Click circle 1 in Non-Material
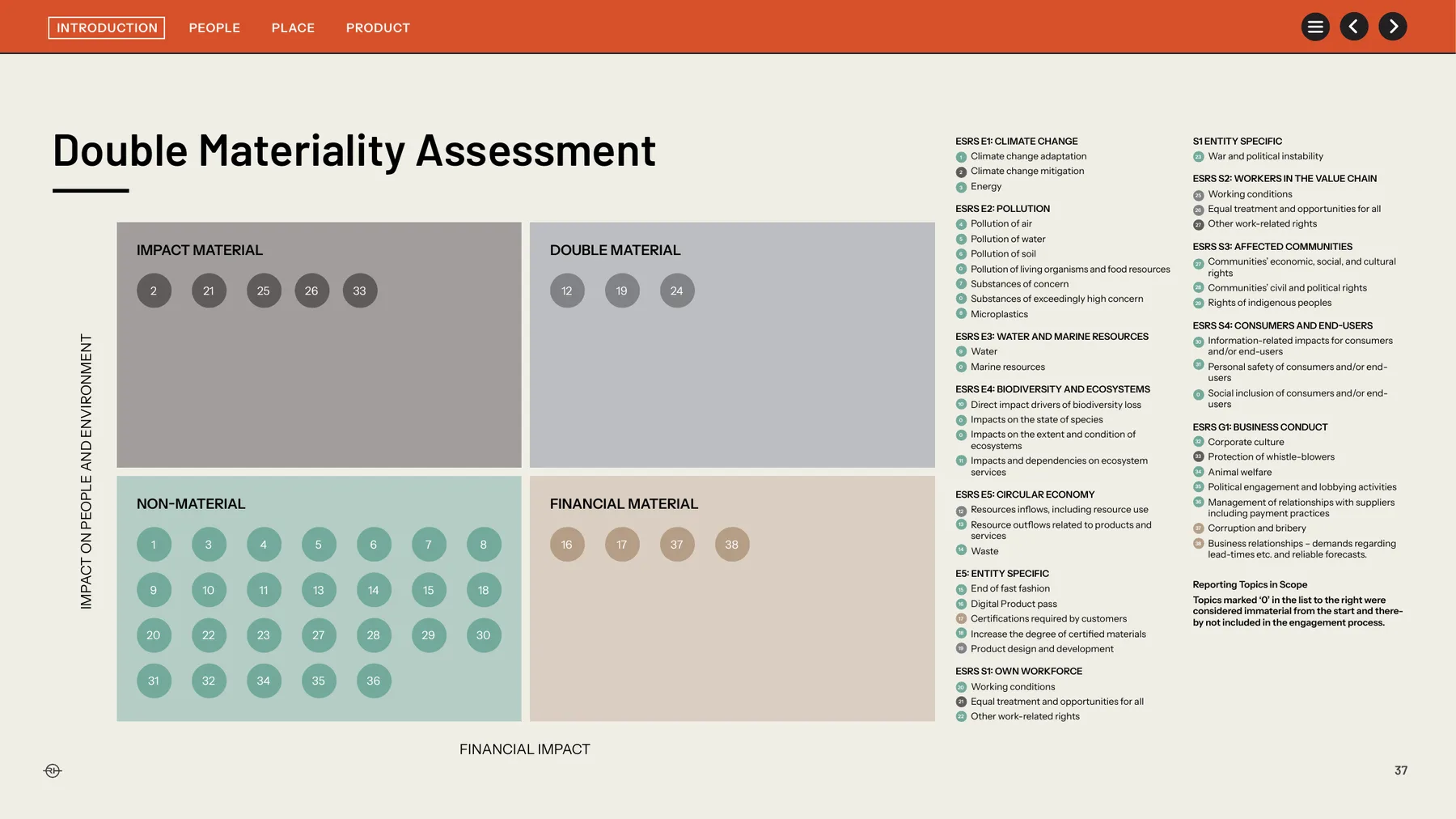This screenshot has height=819, width=1456. 154,545
